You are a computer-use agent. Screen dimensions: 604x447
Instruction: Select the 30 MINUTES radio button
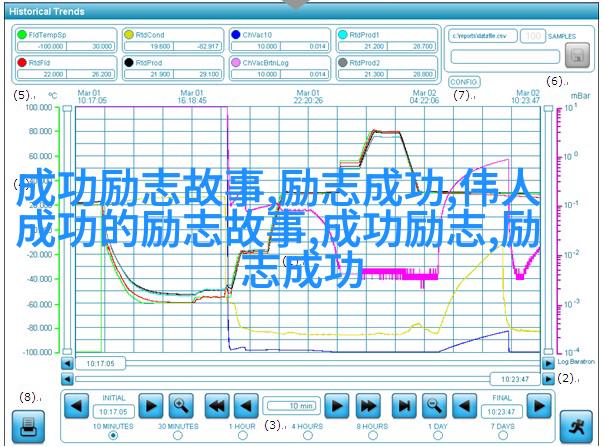tap(178, 435)
